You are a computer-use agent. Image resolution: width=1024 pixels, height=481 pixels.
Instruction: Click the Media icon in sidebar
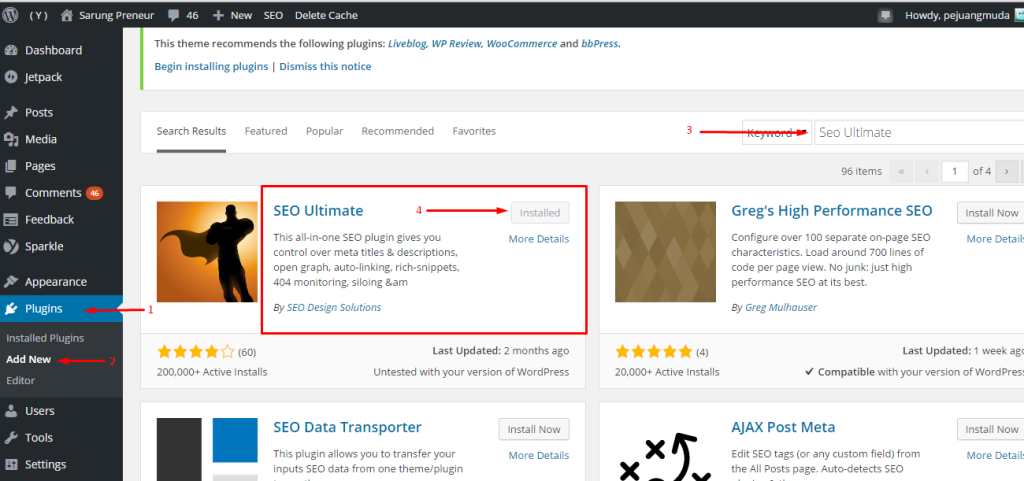(10, 139)
